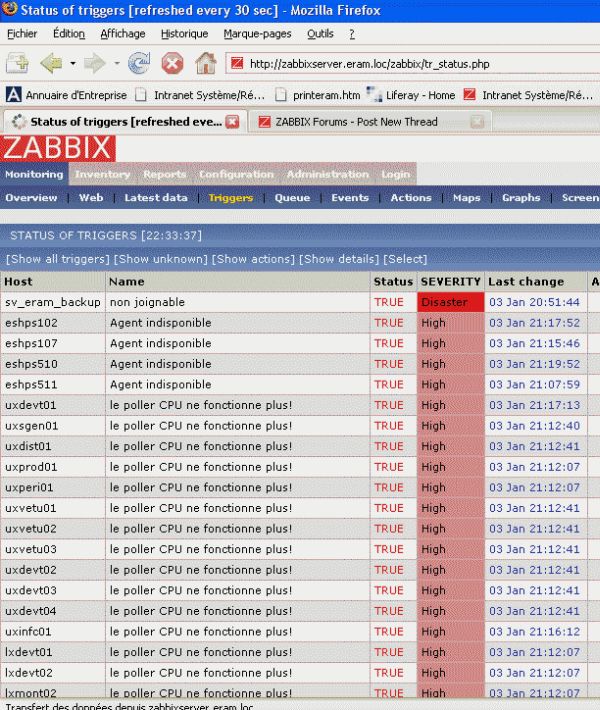Open the Triggers submenu
Viewport: 600px width, 710px height.
point(231,198)
